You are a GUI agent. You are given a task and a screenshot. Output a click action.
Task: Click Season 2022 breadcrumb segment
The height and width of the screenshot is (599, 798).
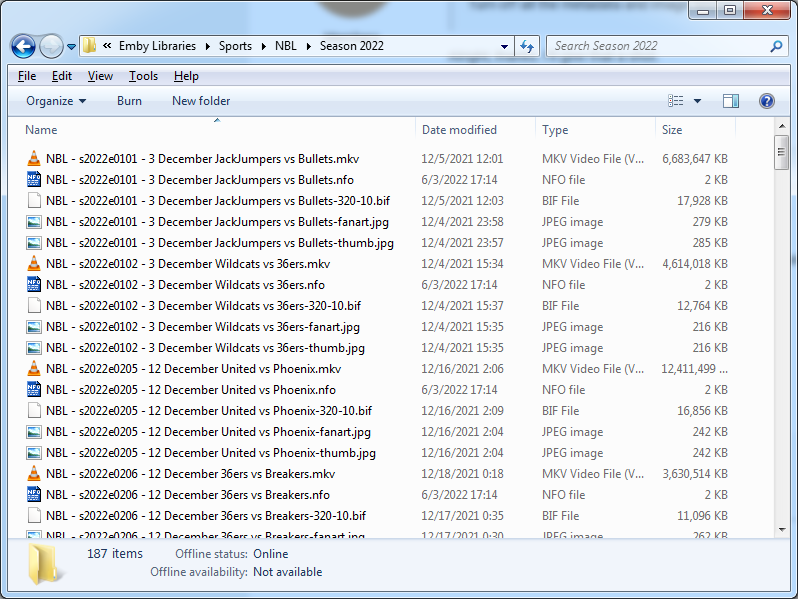pyautogui.click(x=352, y=46)
